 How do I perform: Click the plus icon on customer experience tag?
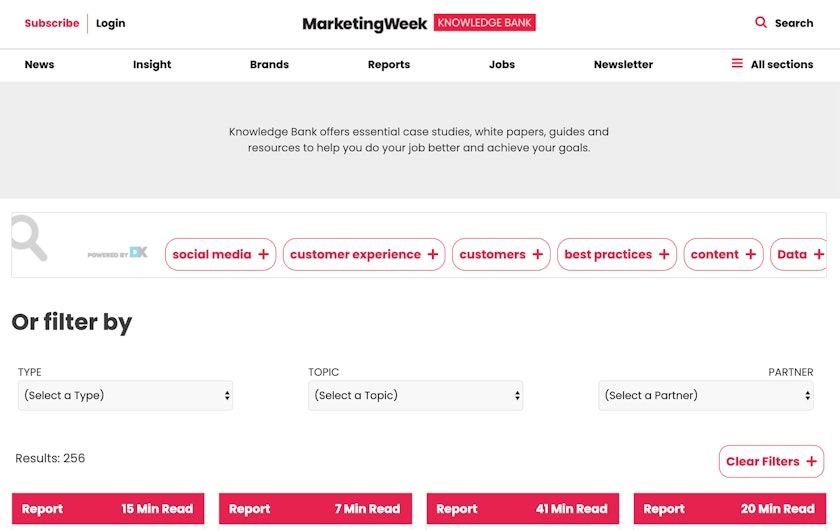click(433, 254)
